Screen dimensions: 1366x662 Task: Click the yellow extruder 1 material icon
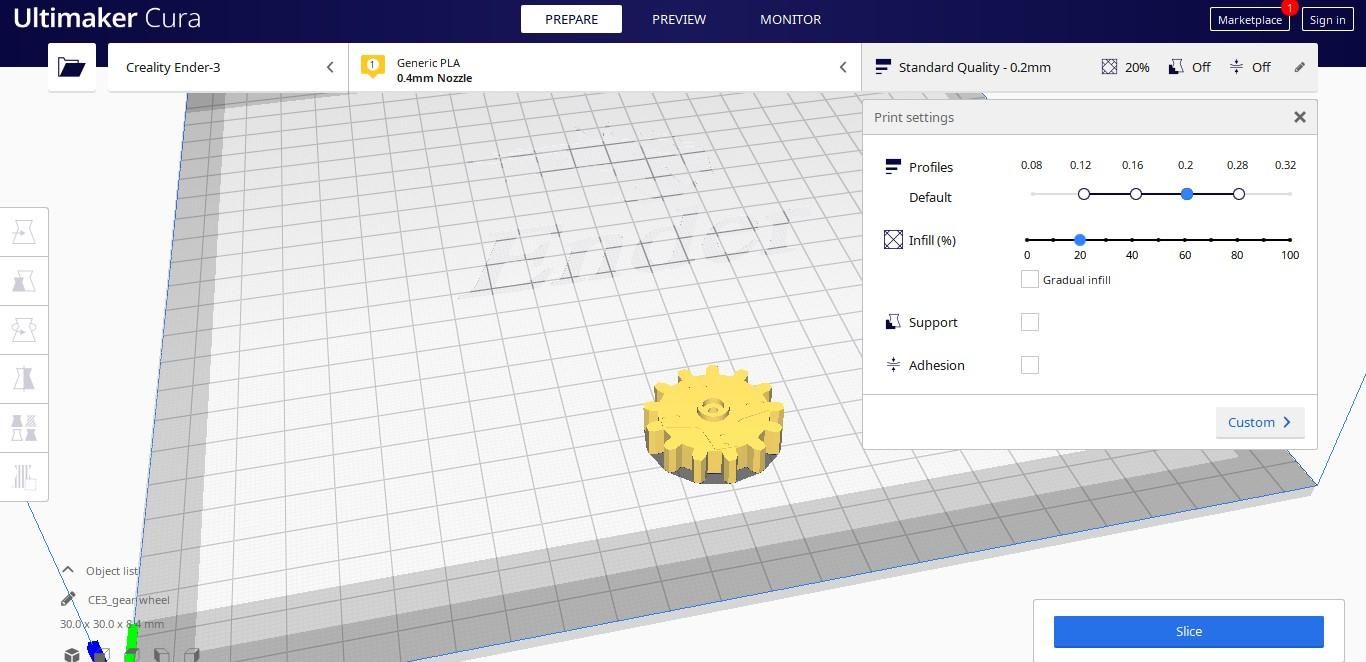pos(372,67)
